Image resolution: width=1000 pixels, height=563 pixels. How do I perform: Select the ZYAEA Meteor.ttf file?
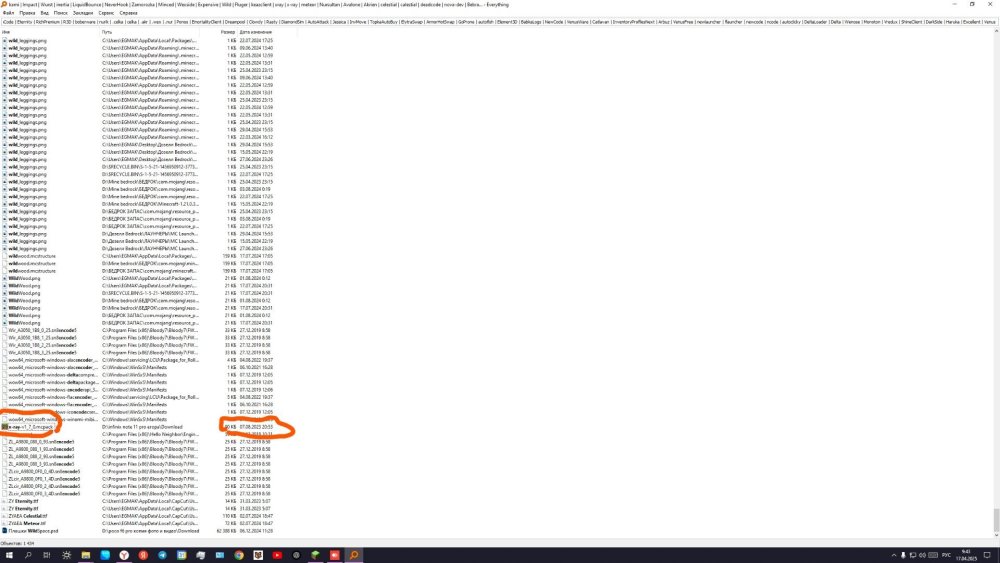pos(27,523)
